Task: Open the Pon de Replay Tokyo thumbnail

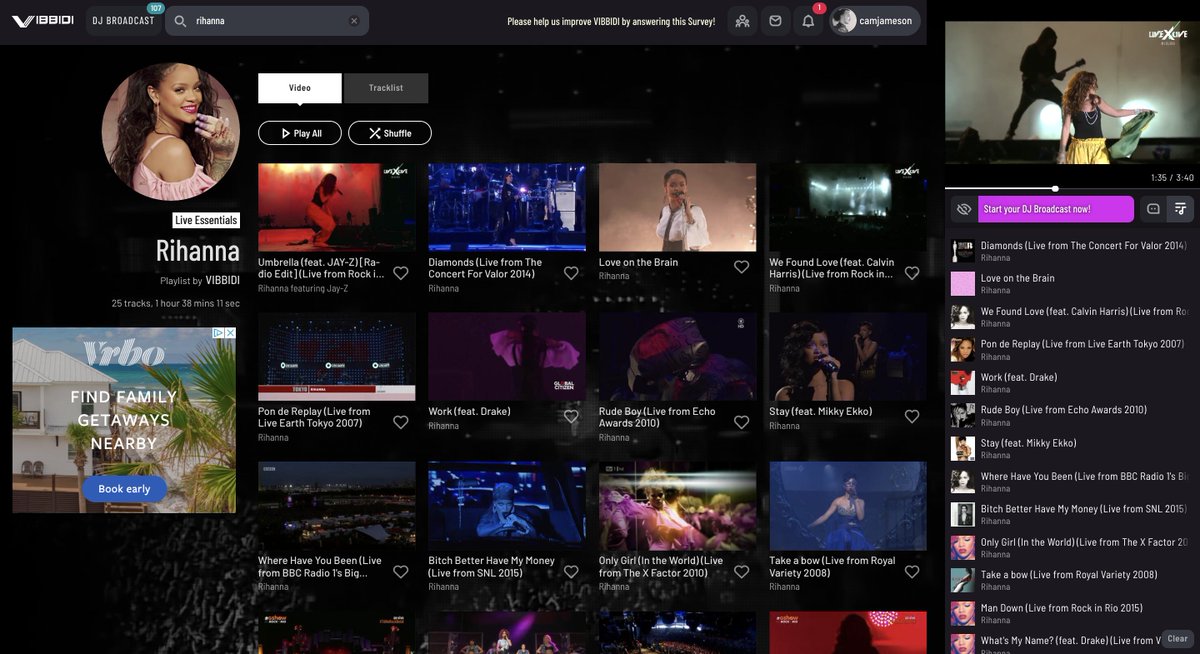Action: tap(337, 357)
